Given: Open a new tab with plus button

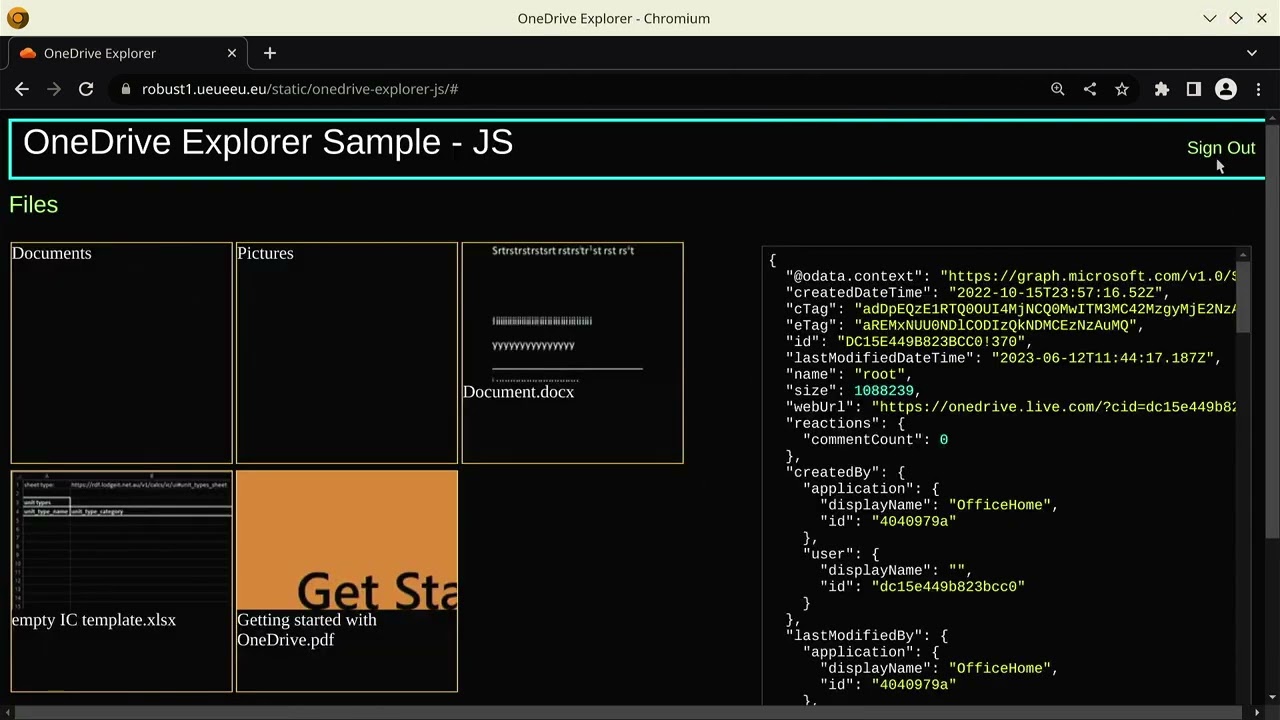Looking at the screenshot, I should (x=270, y=53).
